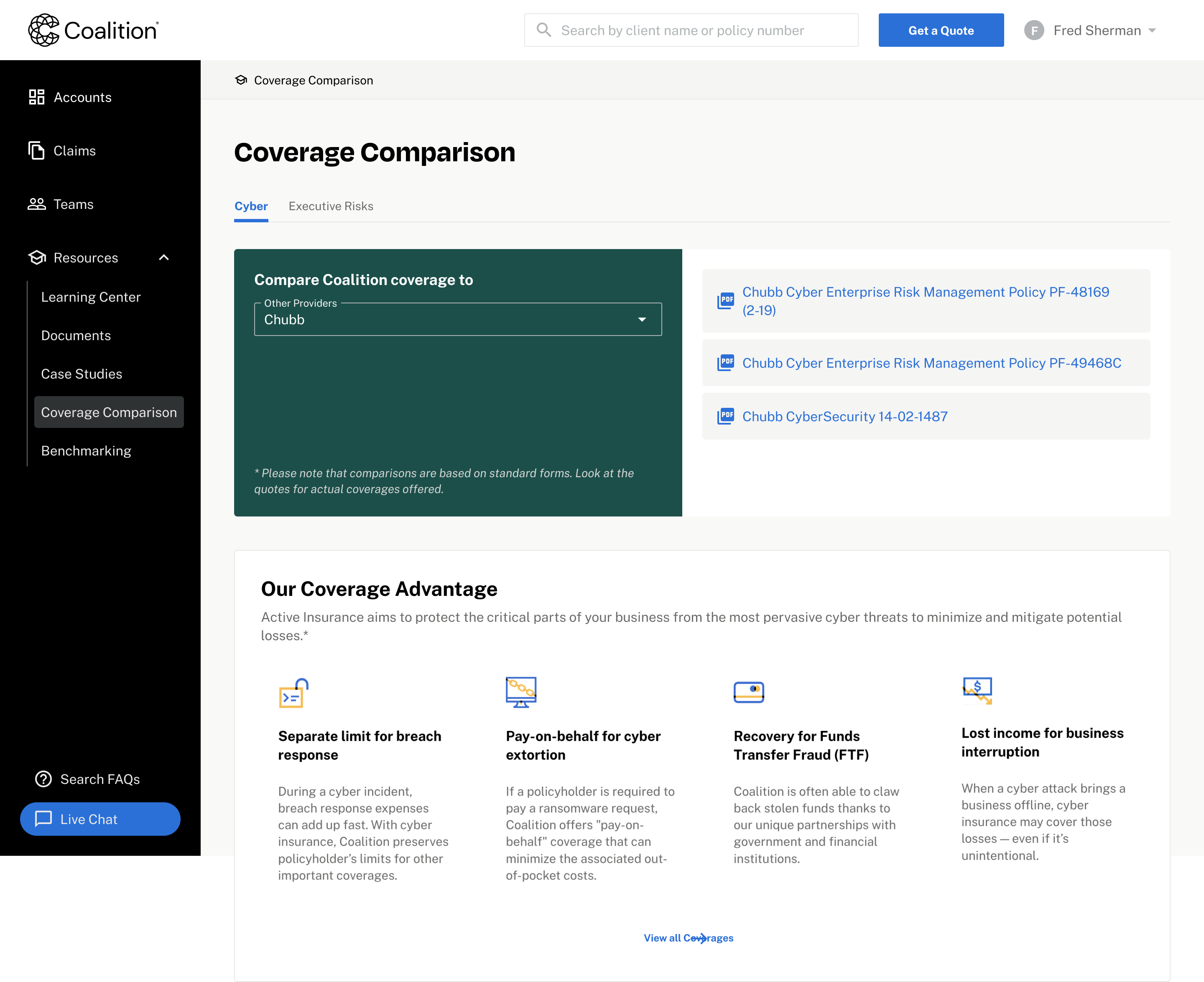
Task: Click the Coverage Comparison breadcrumb text
Action: (314, 80)
